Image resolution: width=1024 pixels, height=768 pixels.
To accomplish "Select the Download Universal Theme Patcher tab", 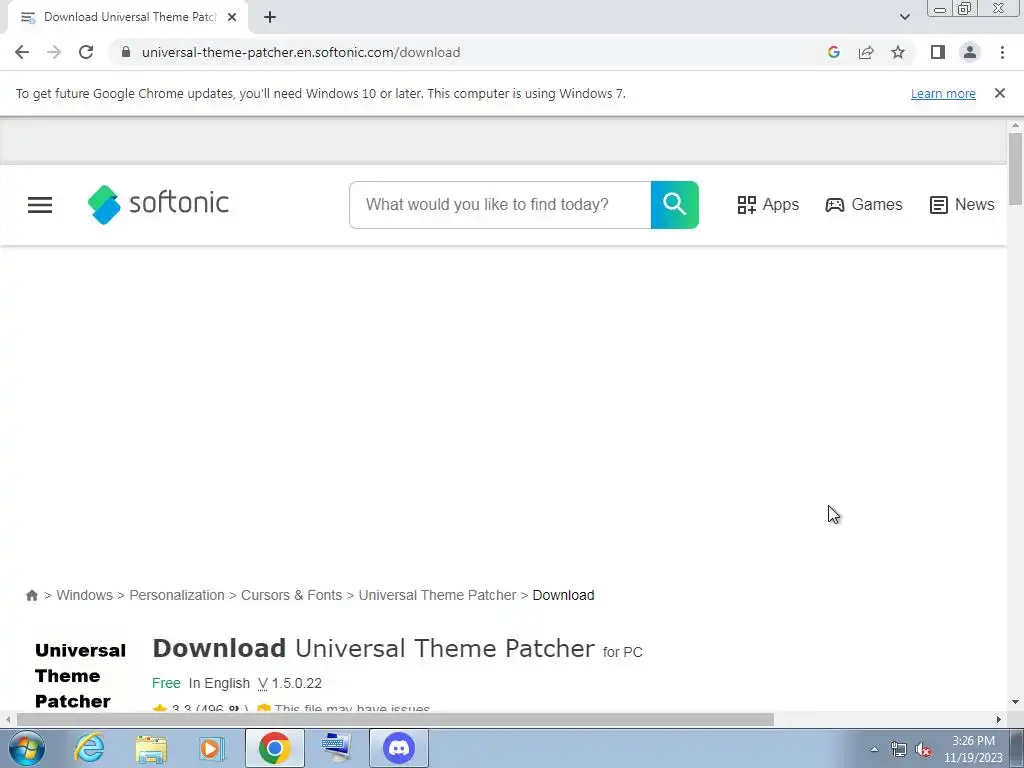I will pos(129,17).
